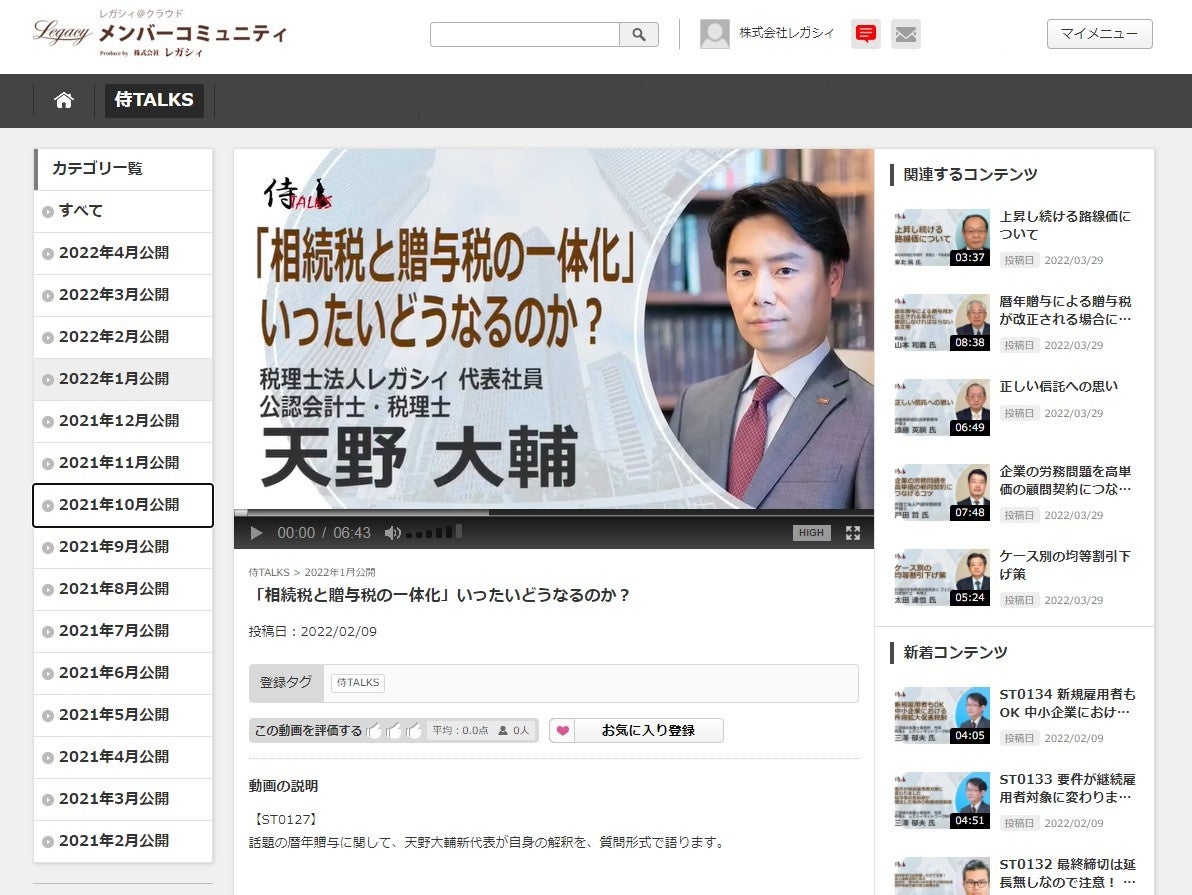1192x895 pixels.
Task: Click into the search input field
Action: point(525,34)
